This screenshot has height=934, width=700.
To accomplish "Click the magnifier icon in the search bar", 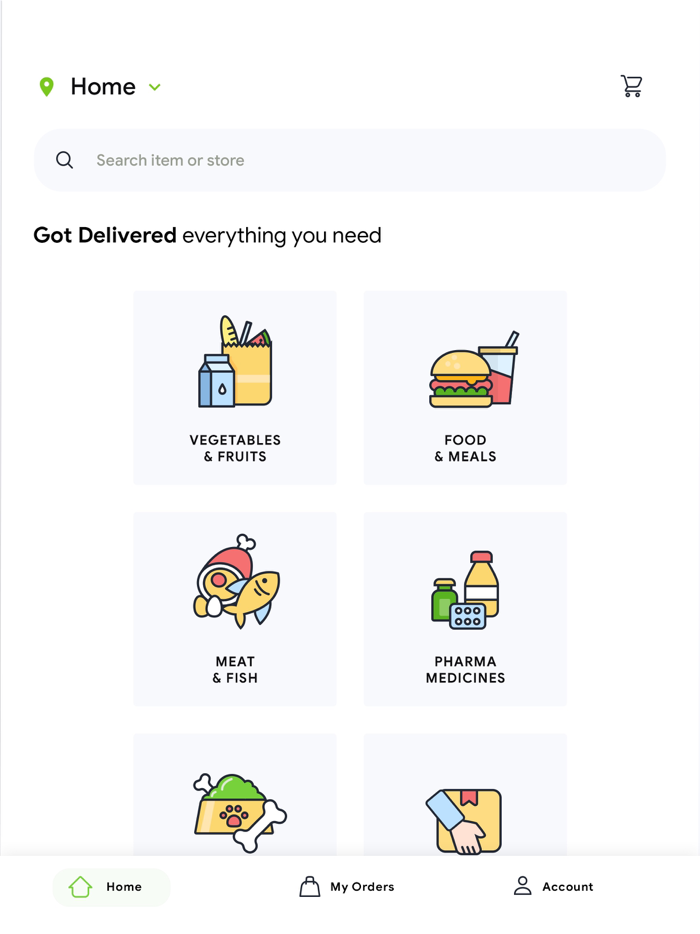I will pyautogui.click(x=64, y=160).
